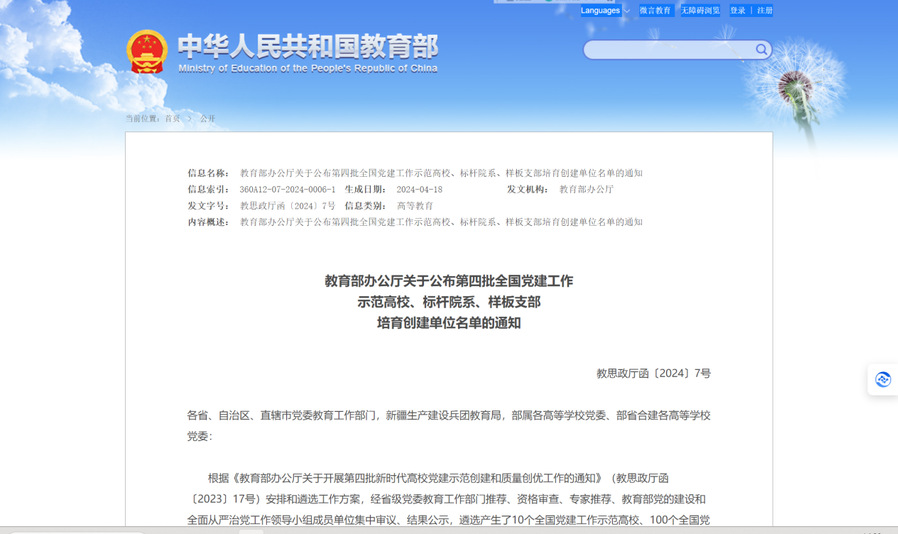
Task: Click the 发文机构 value 教育部办公厅
Action: pyautogui.click(x=586, y=189)
